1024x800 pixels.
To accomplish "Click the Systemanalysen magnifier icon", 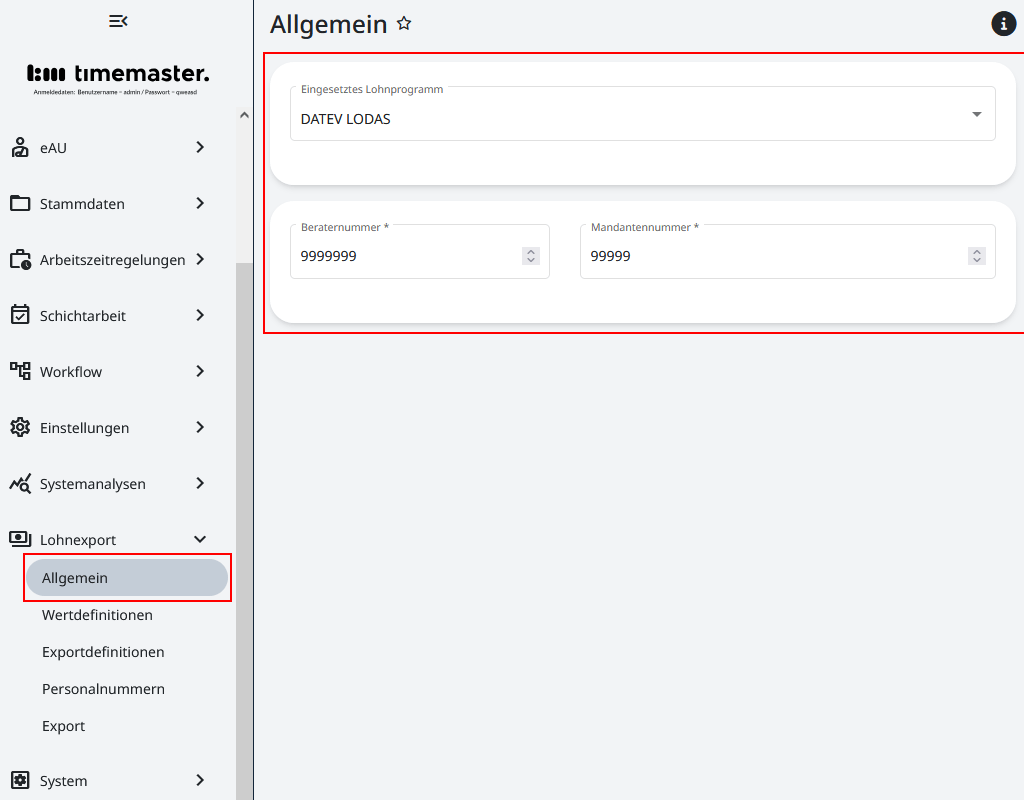I will [x=20, y=483].
